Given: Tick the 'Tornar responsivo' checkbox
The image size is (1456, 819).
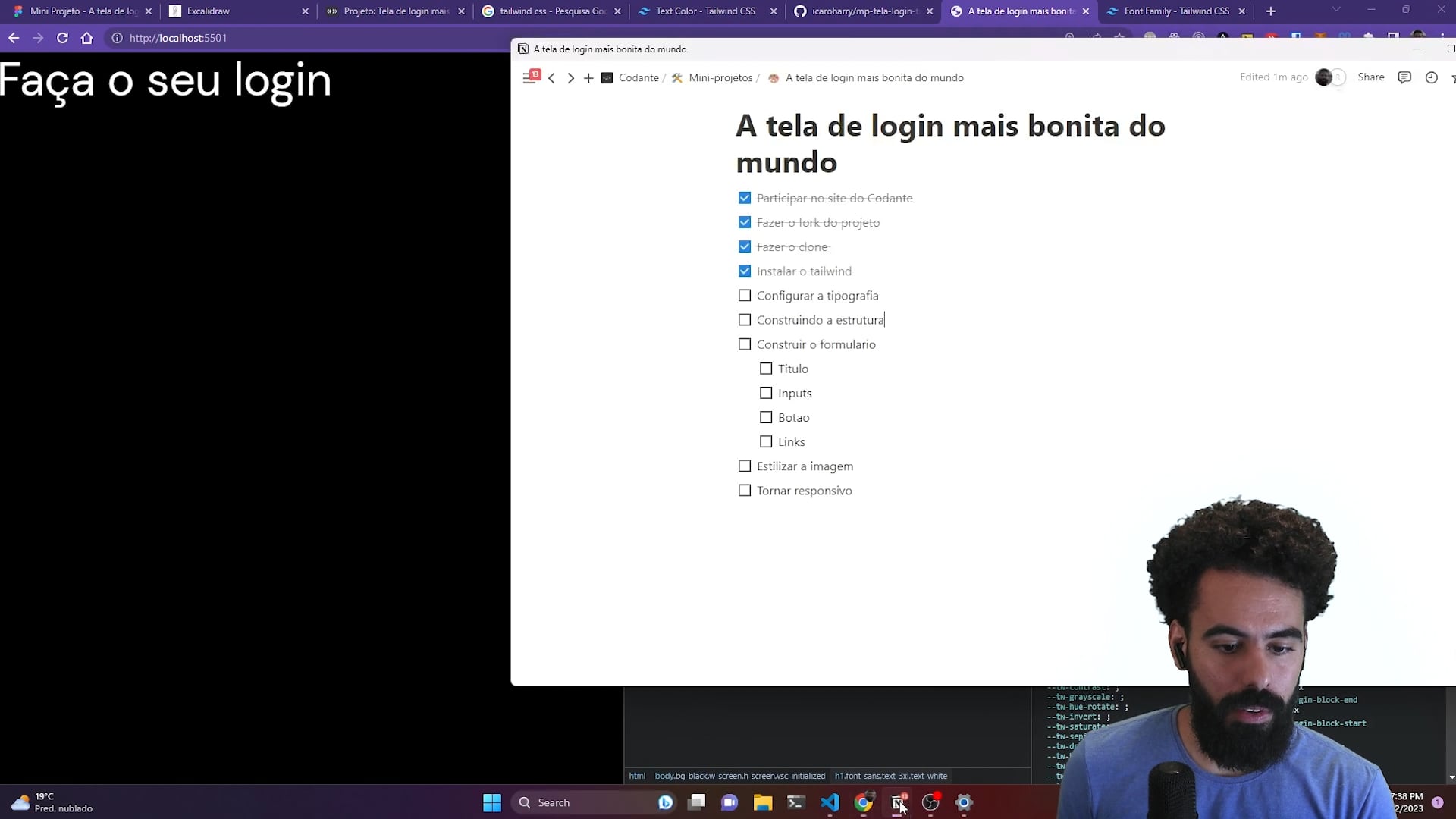Looking at the screenshot, I should coord(745,491).
